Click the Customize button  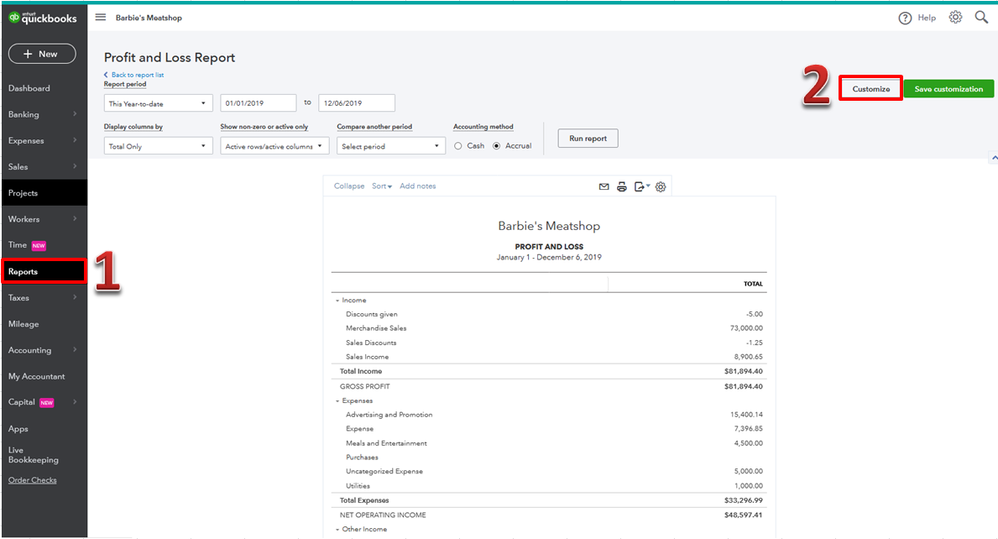click(x=871, y=89)
